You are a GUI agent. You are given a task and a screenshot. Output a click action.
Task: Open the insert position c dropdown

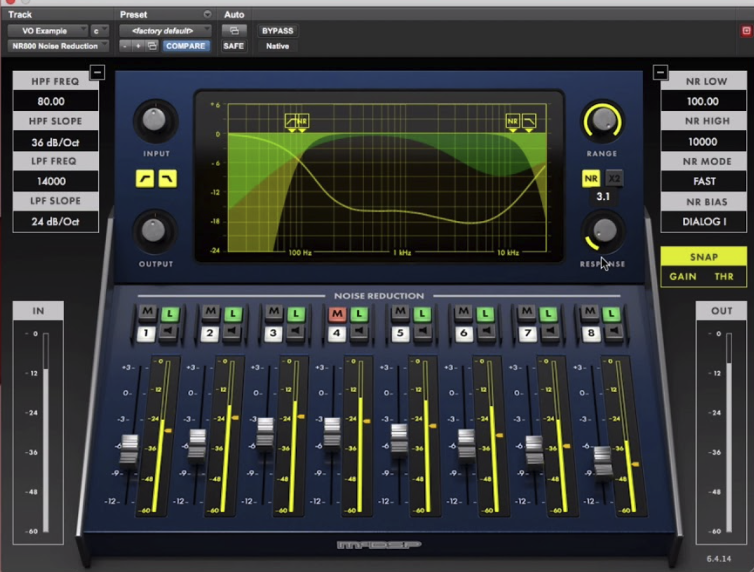(x=100, y=31)
